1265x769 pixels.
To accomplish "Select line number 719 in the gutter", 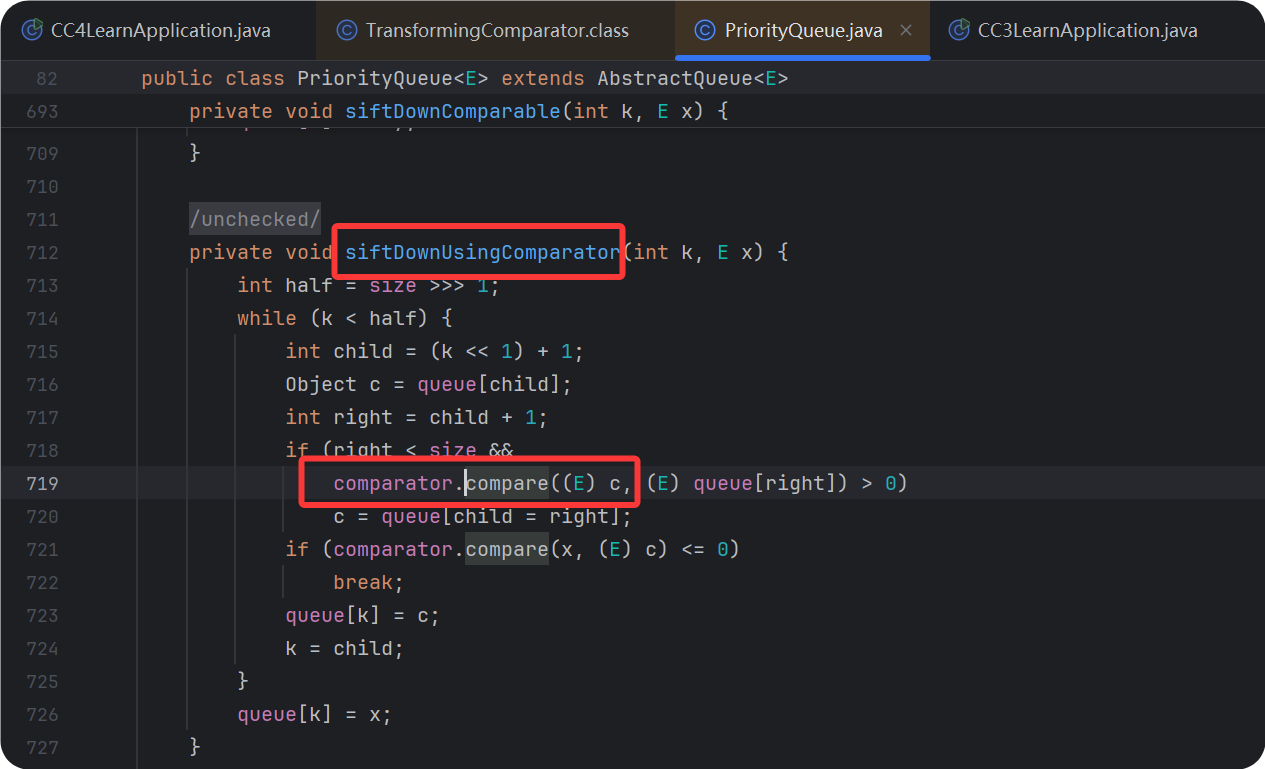I will pyautogui.click(x=44, y=483).
